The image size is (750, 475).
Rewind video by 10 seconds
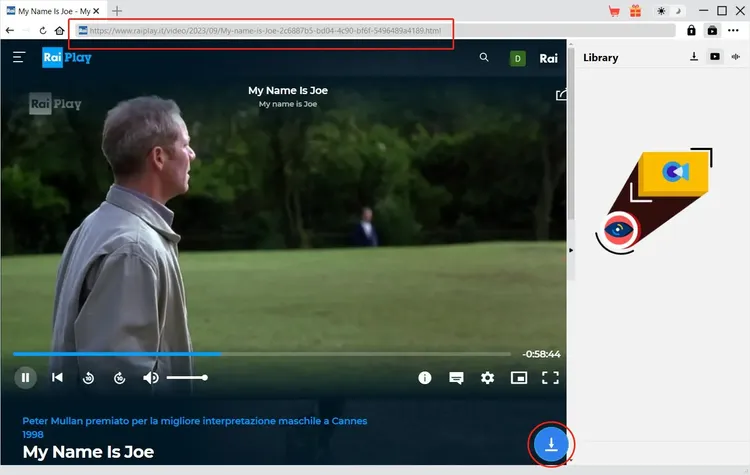point(88,377)
